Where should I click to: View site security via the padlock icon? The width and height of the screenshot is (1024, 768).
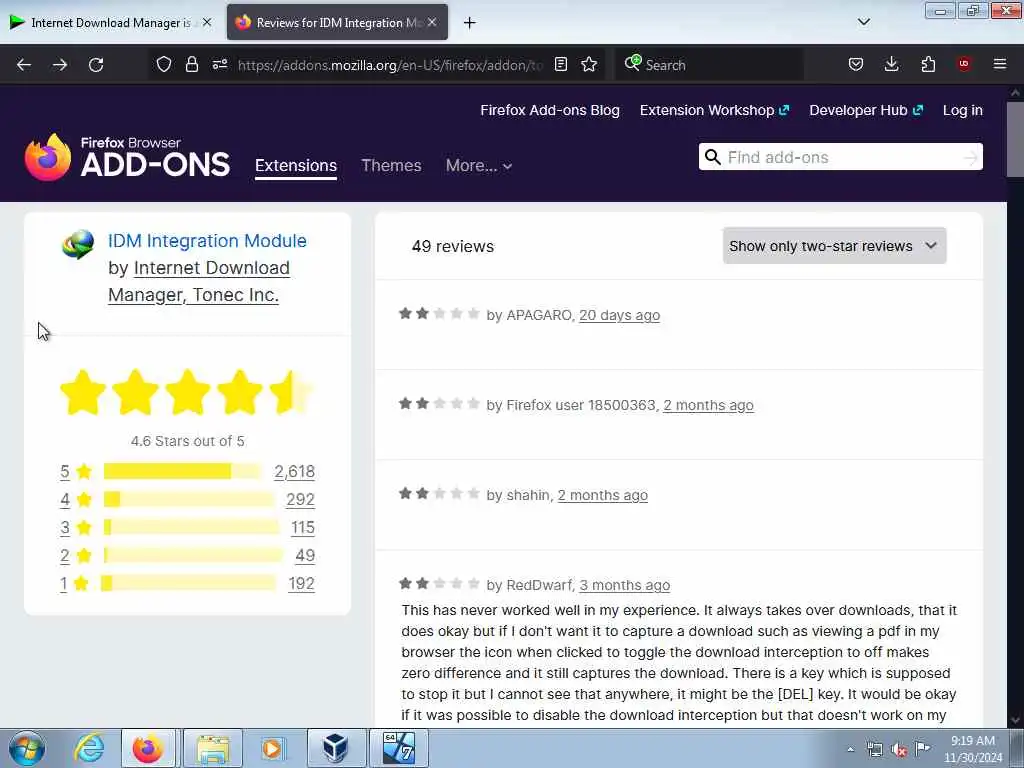coord(191,65)
